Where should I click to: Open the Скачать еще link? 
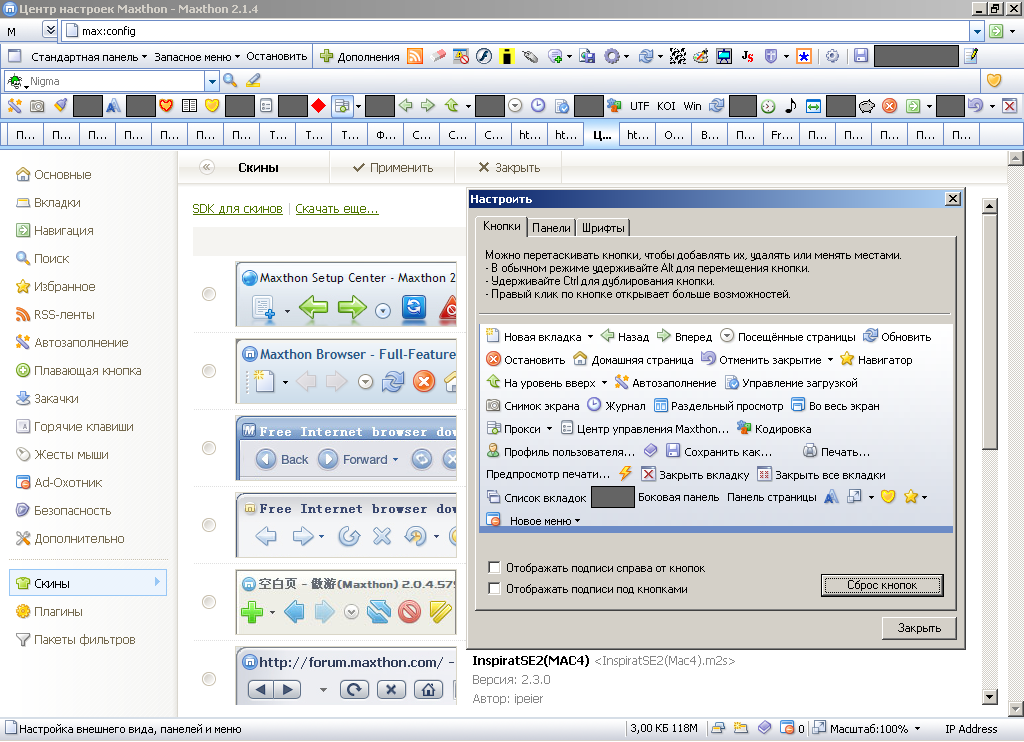336,208
